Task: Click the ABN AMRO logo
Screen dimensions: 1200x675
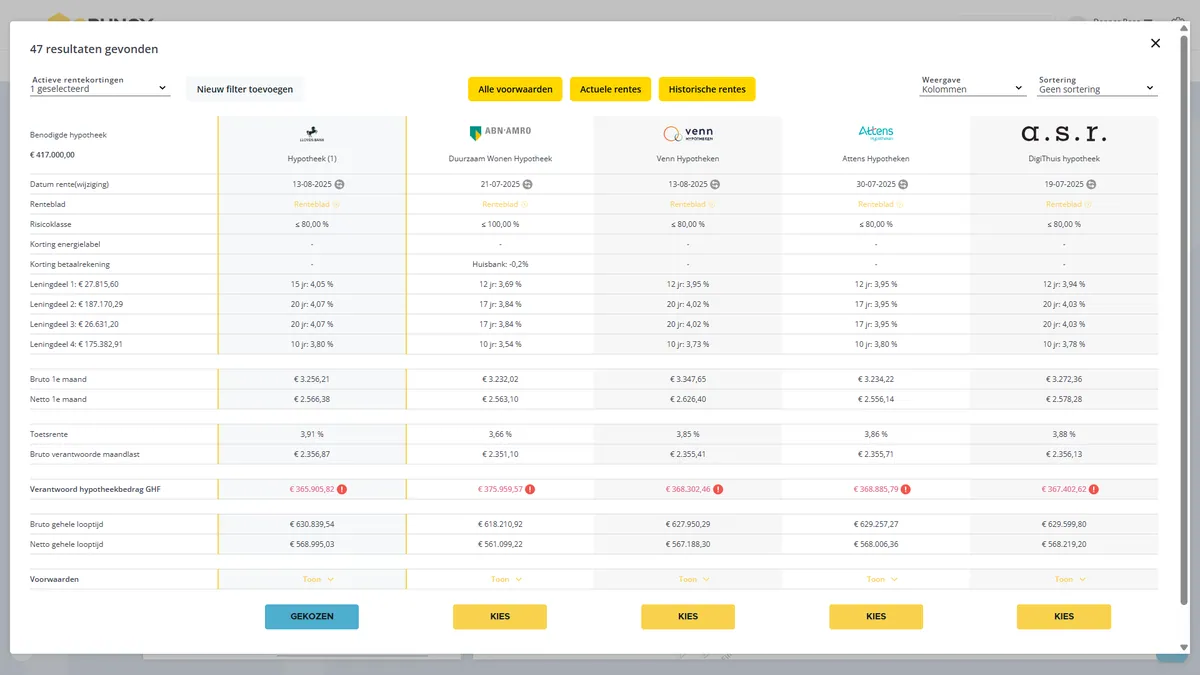Action: pyautogui.click(x=500, y=132)
